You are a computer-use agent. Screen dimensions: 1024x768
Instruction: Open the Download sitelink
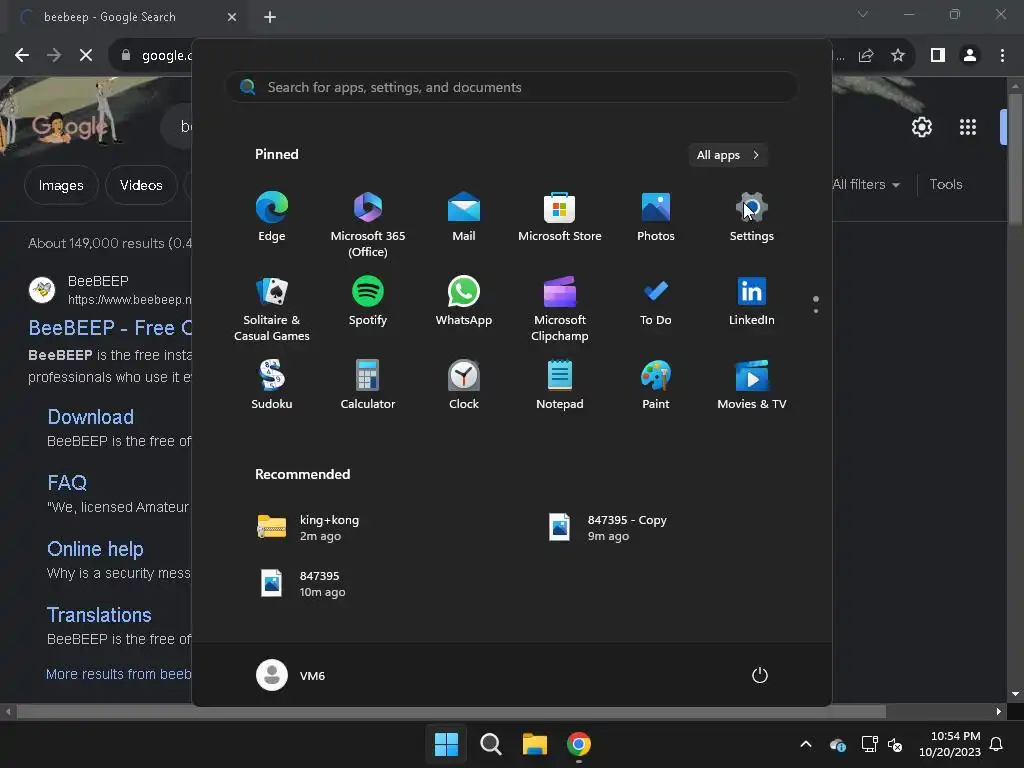coord(91,417)
